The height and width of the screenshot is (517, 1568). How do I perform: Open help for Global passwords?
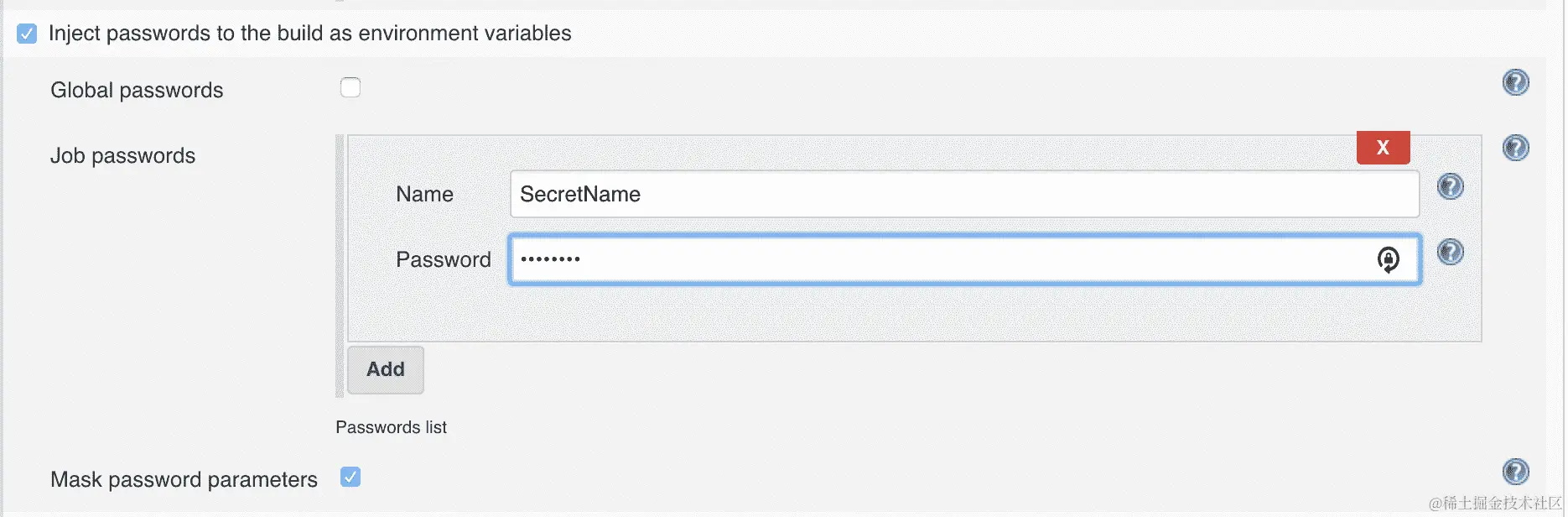click(x=1515, y=82)
